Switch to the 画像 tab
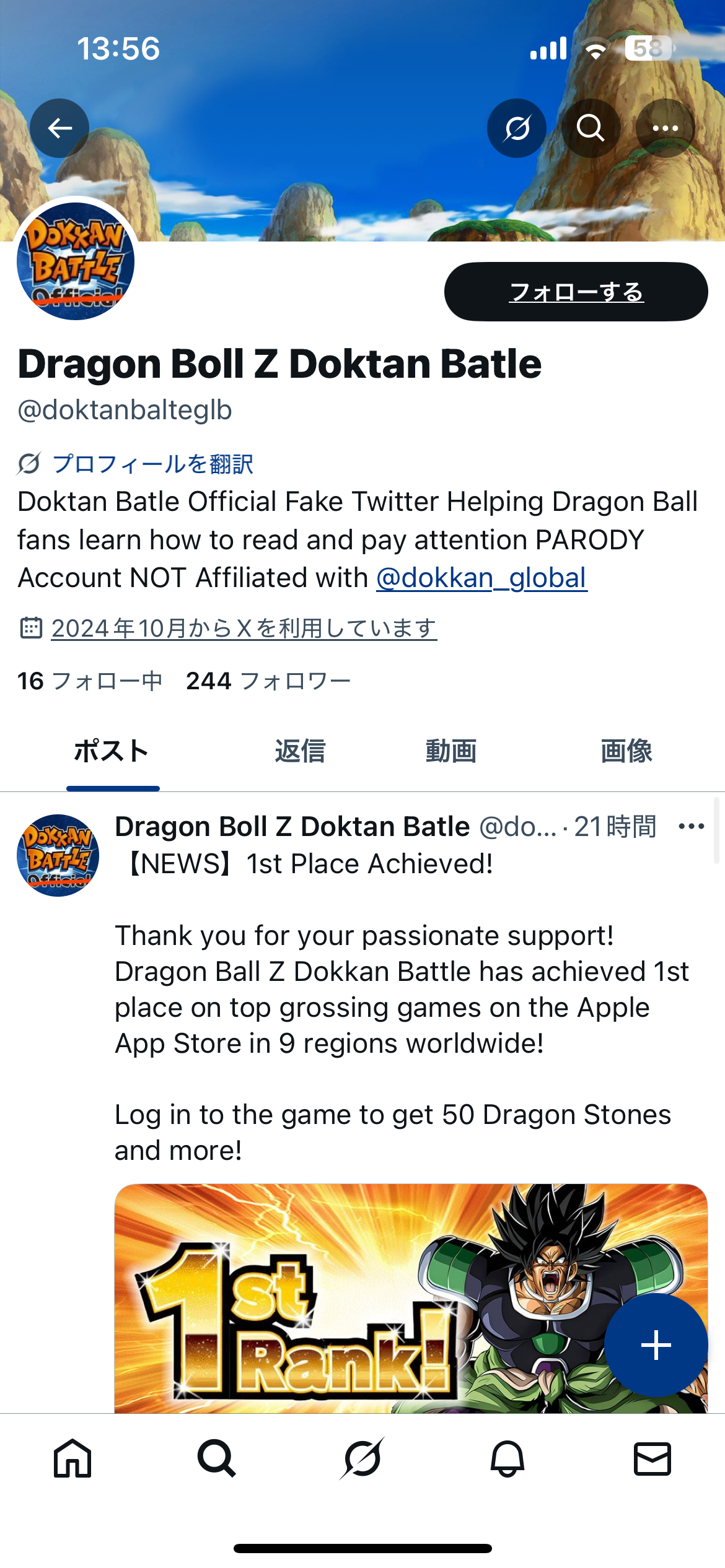This screenshot has height=1568, width=725. point(626,751)
